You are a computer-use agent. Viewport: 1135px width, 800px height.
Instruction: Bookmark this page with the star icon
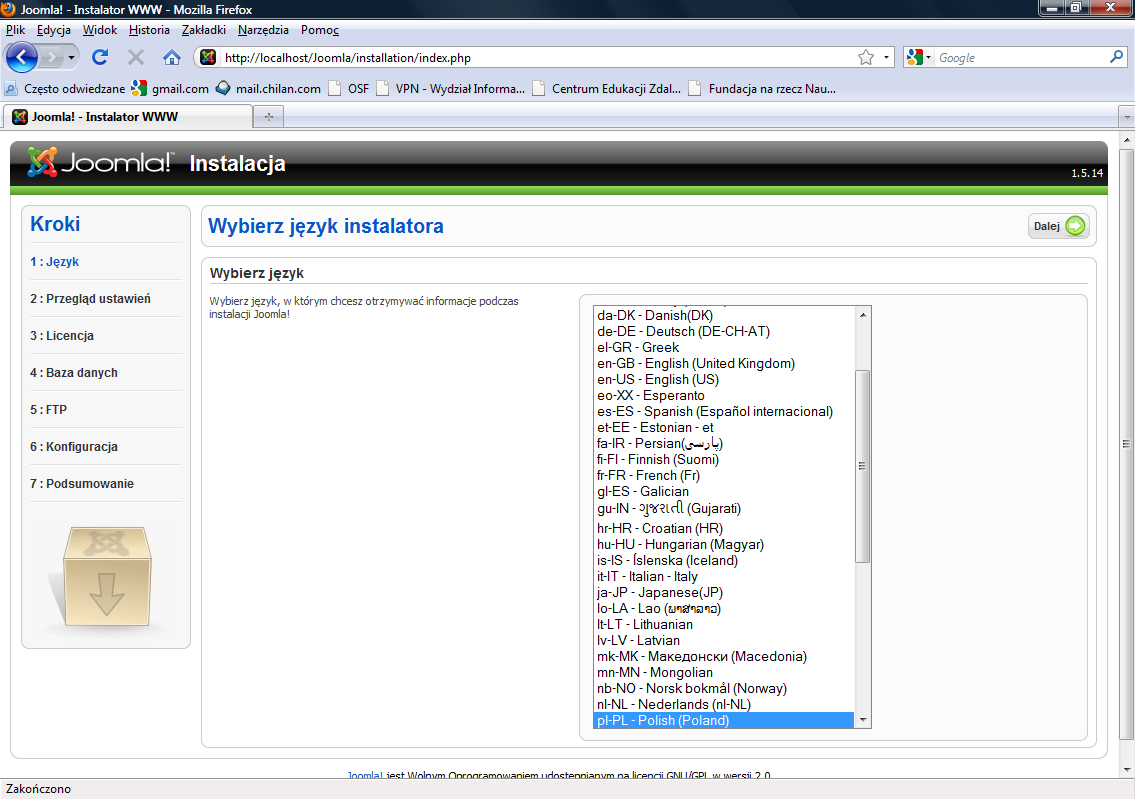(x=866, y=57)
